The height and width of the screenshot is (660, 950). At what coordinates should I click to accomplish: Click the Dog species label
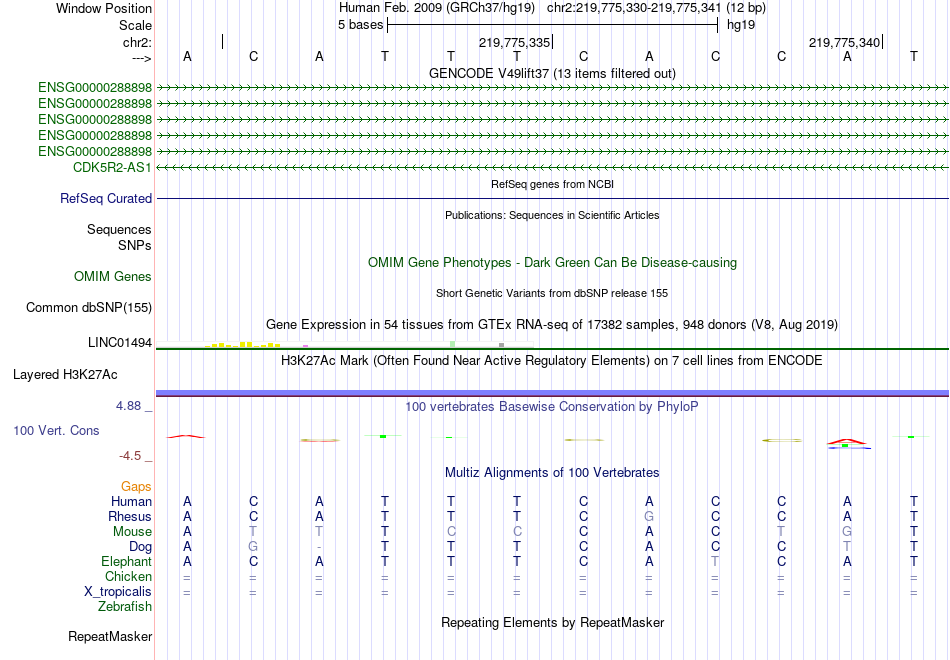141,547
